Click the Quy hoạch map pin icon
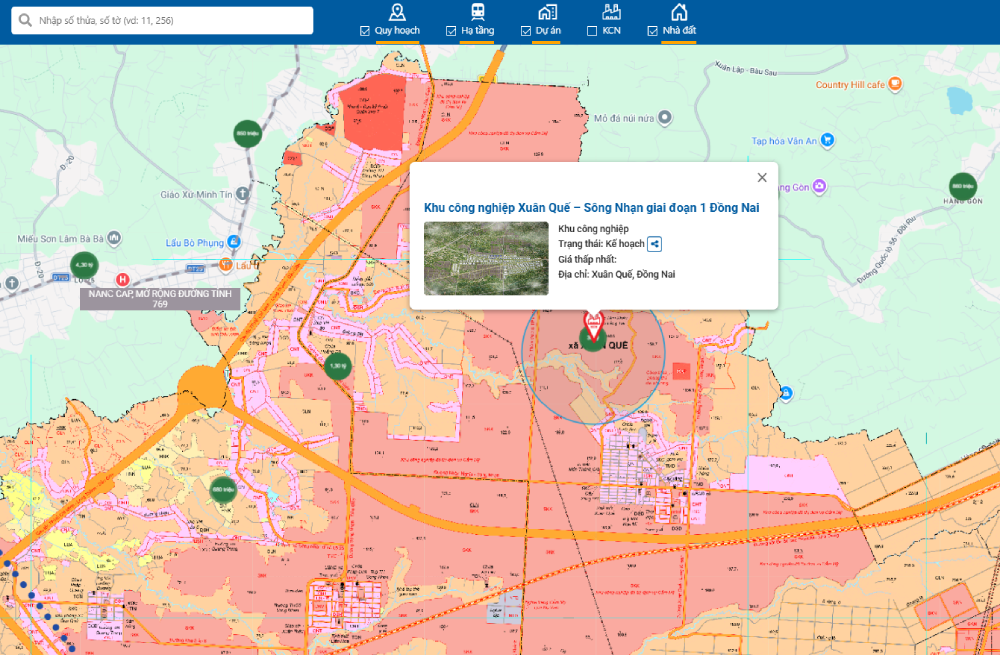The width and height of the screenshot is (1000, 655). (397, 12)
